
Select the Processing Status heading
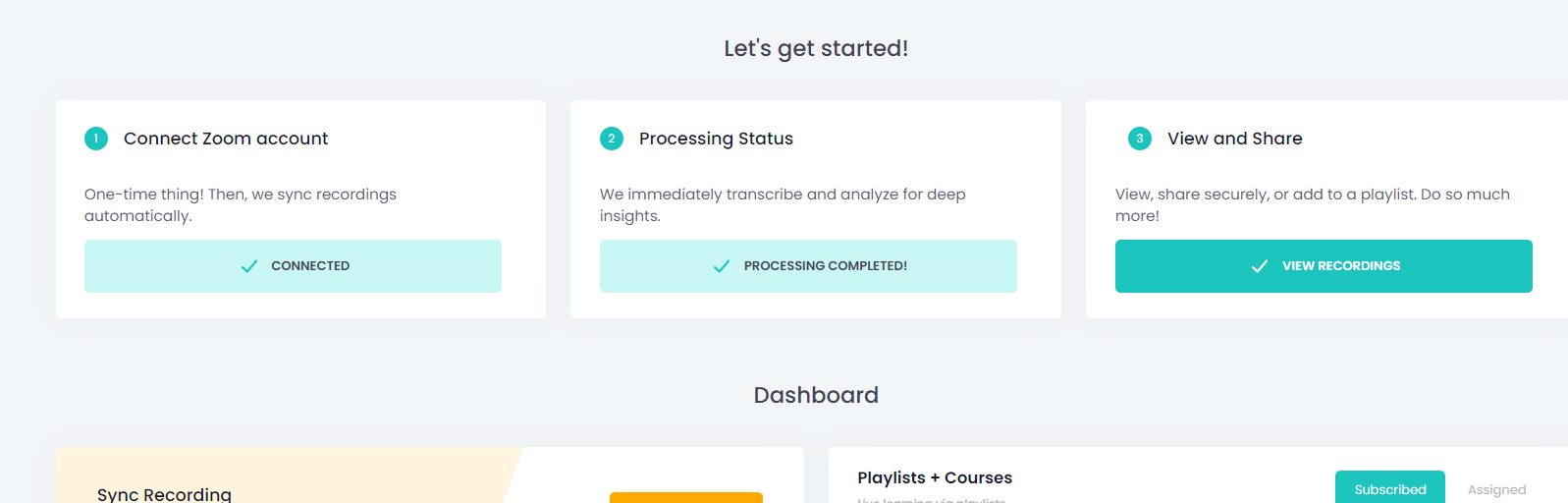point(716,139)
